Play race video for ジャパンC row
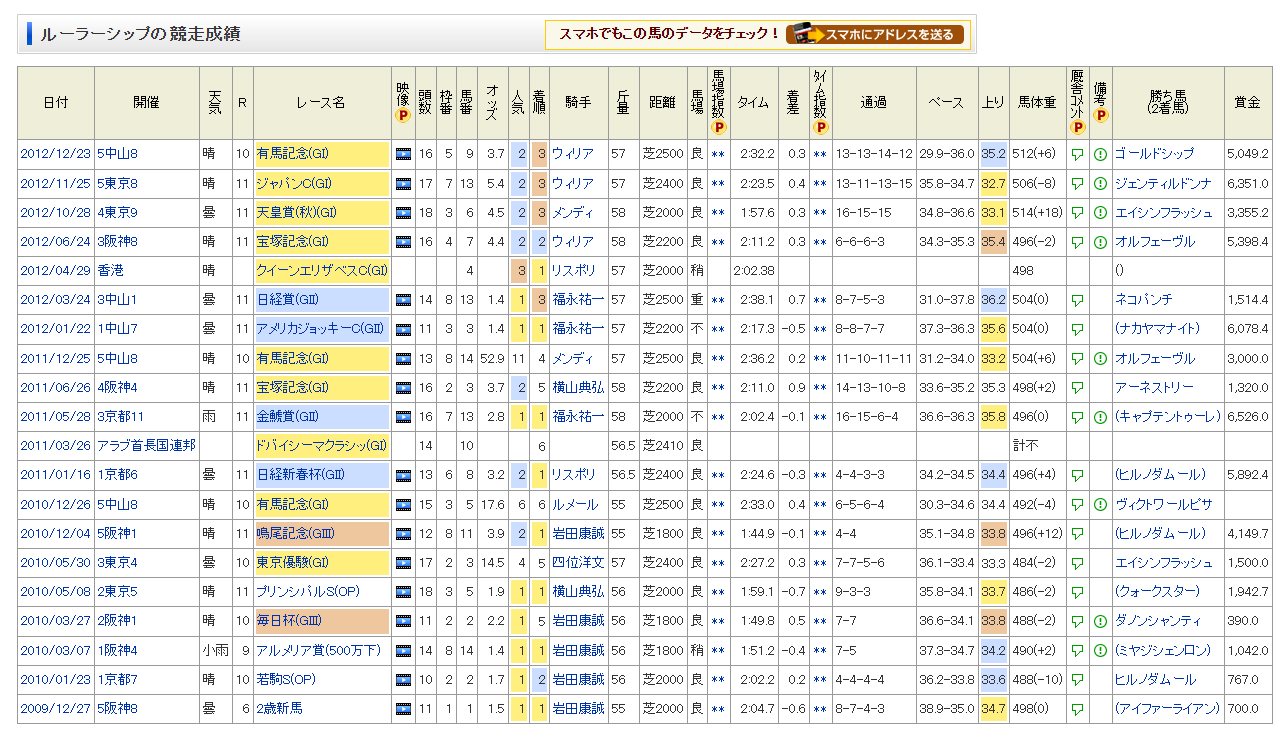The image size is (1287, 741). (x=403, y=184)
